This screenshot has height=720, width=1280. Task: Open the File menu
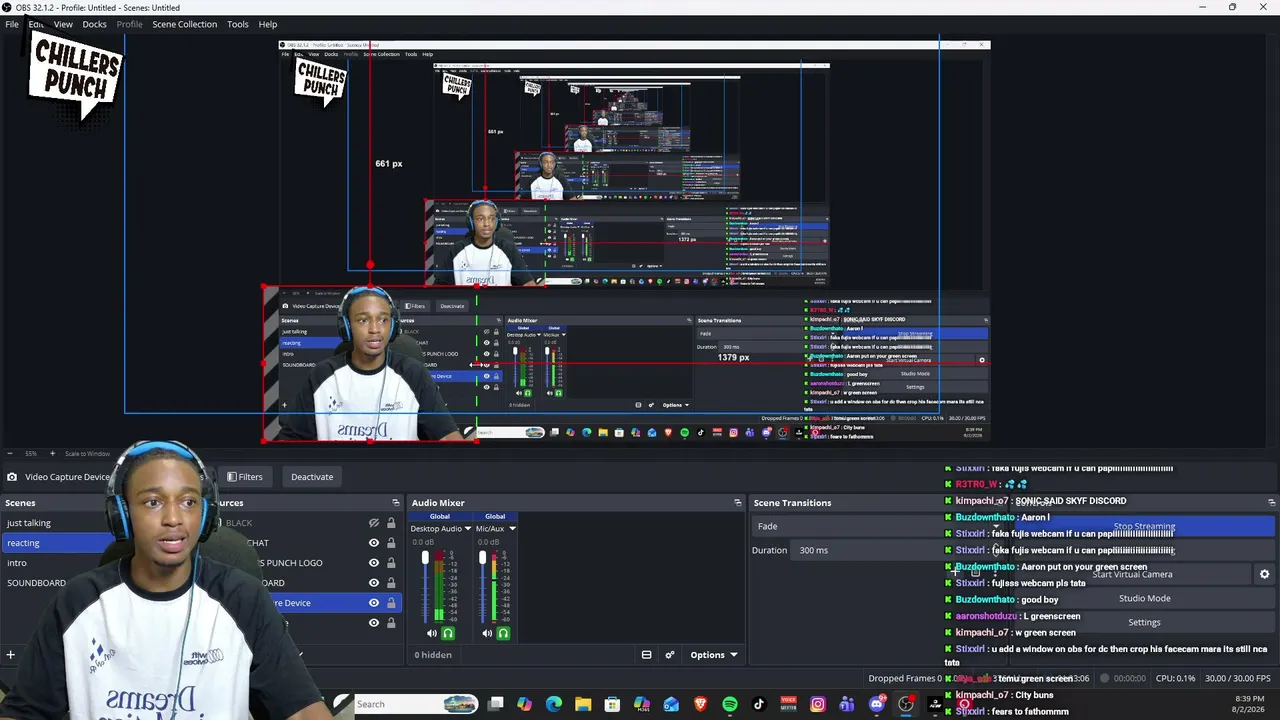[12, 24]
